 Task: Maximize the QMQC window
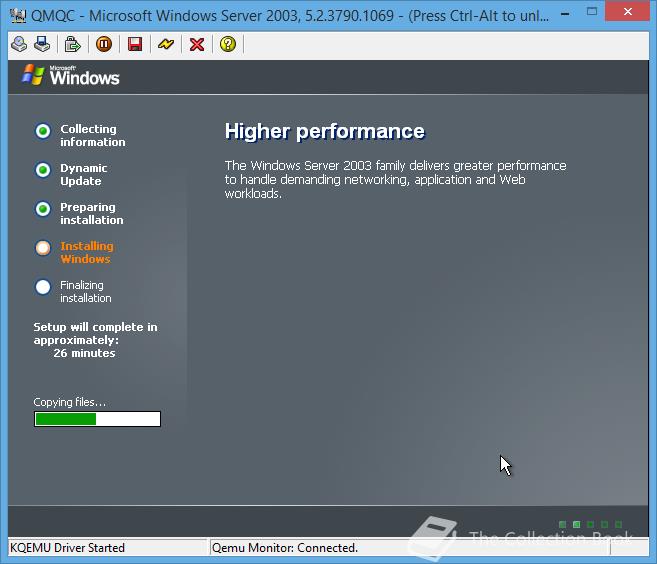592,12
